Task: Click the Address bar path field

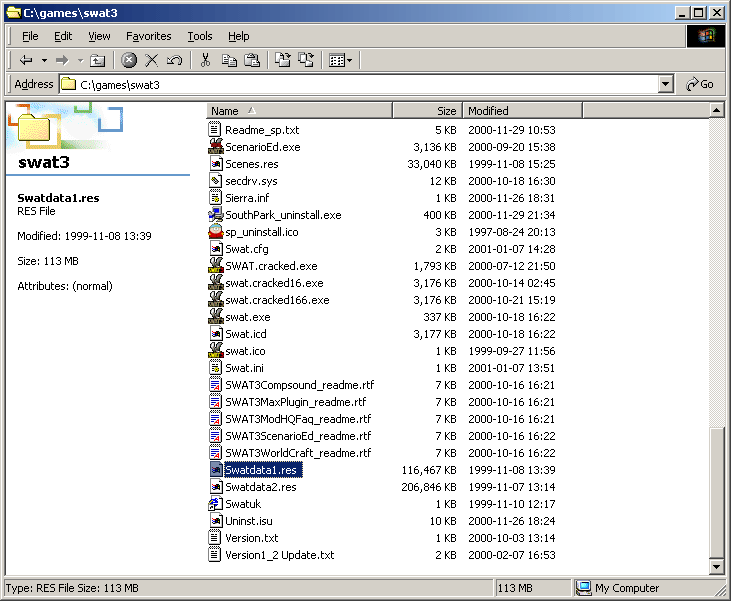Action: (359, 84)
